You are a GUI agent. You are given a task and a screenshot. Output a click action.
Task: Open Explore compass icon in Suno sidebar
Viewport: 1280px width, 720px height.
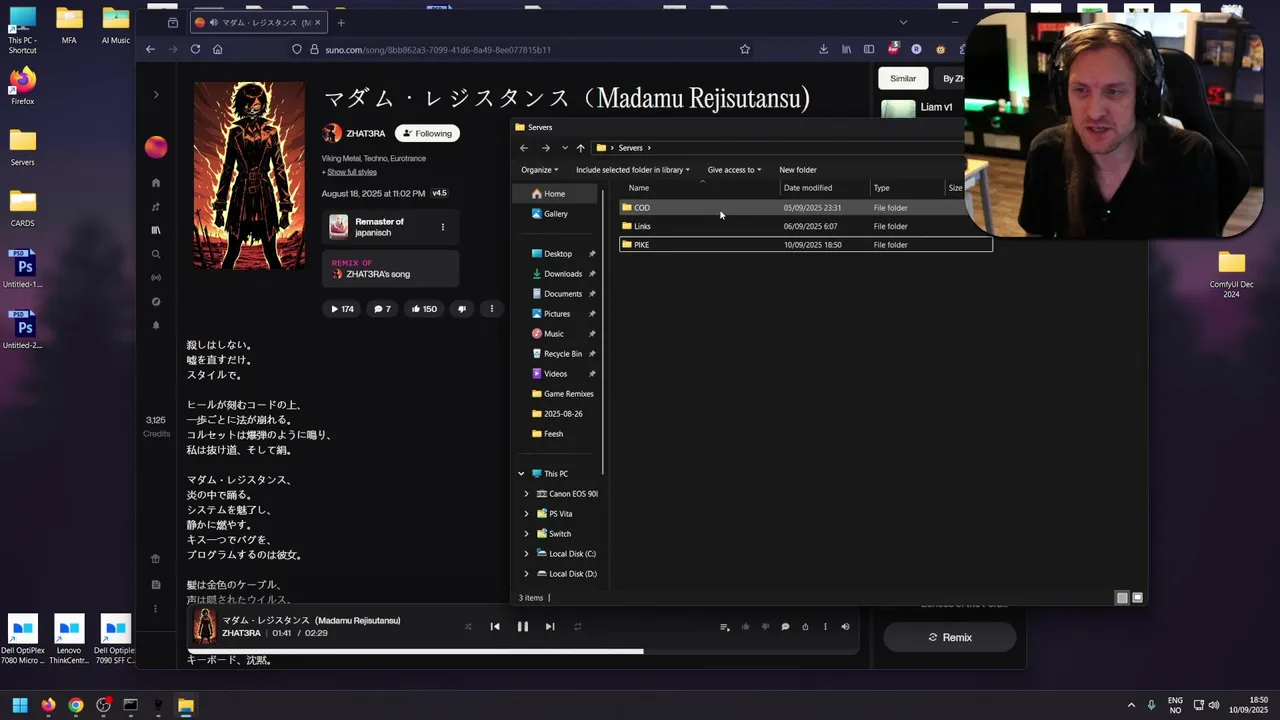click(x=156, y=302)
